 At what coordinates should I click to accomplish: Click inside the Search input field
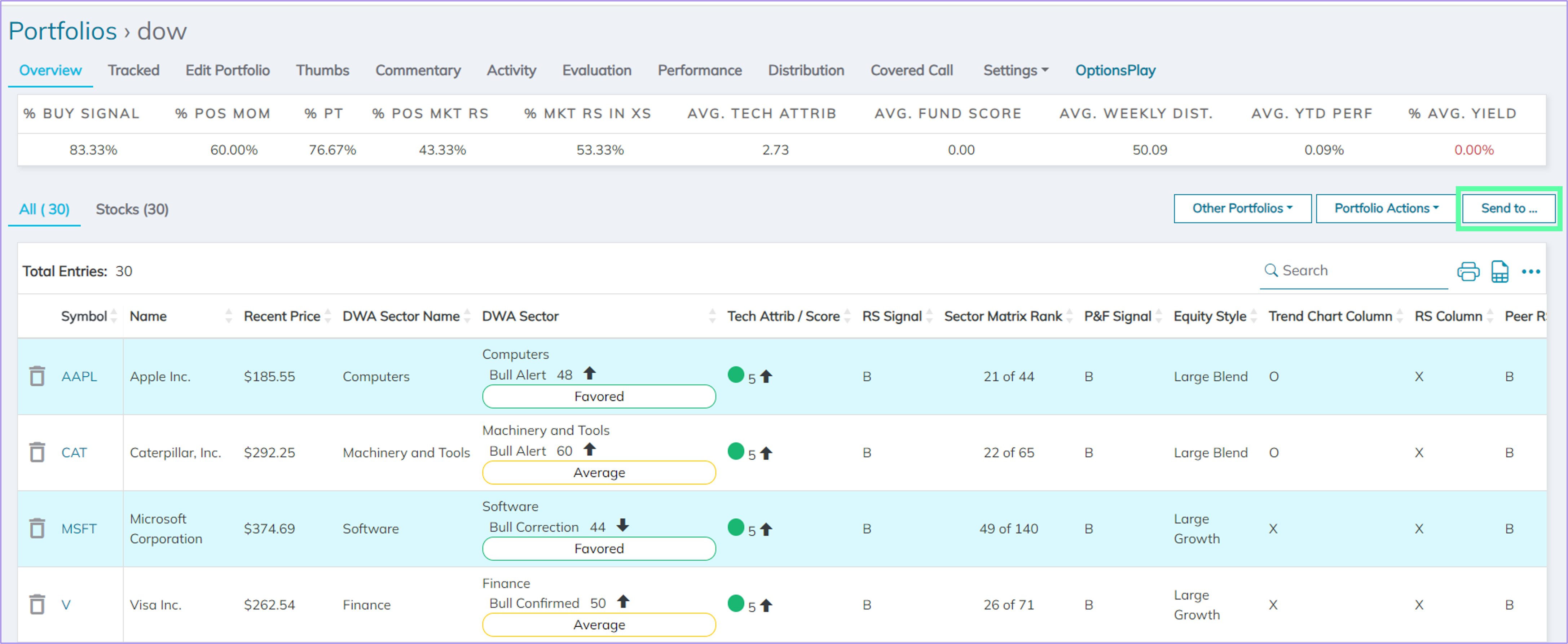click(1351, 270)
